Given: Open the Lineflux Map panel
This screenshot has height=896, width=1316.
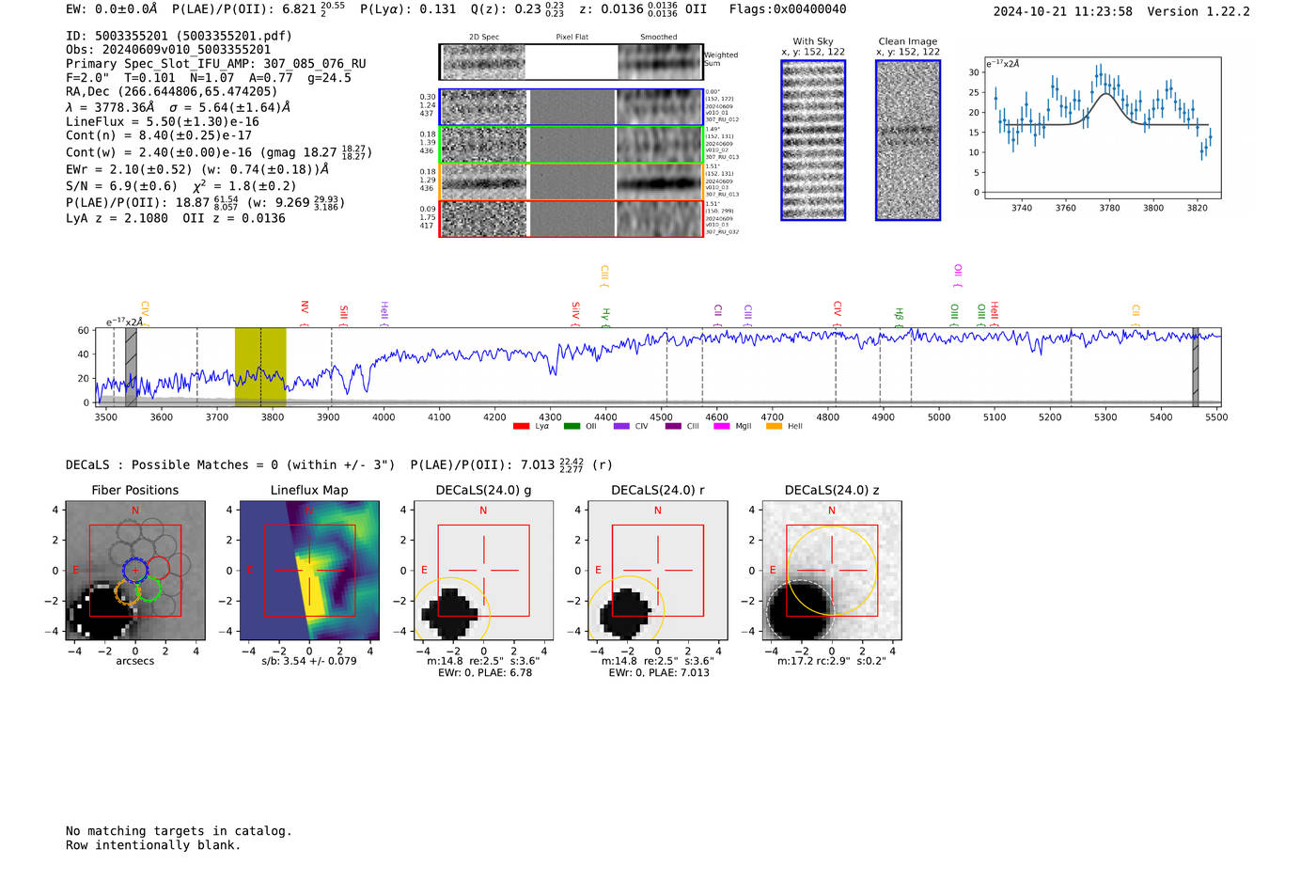Looking at the screenshot, I should pyautogui.click(x=309, y=571).
